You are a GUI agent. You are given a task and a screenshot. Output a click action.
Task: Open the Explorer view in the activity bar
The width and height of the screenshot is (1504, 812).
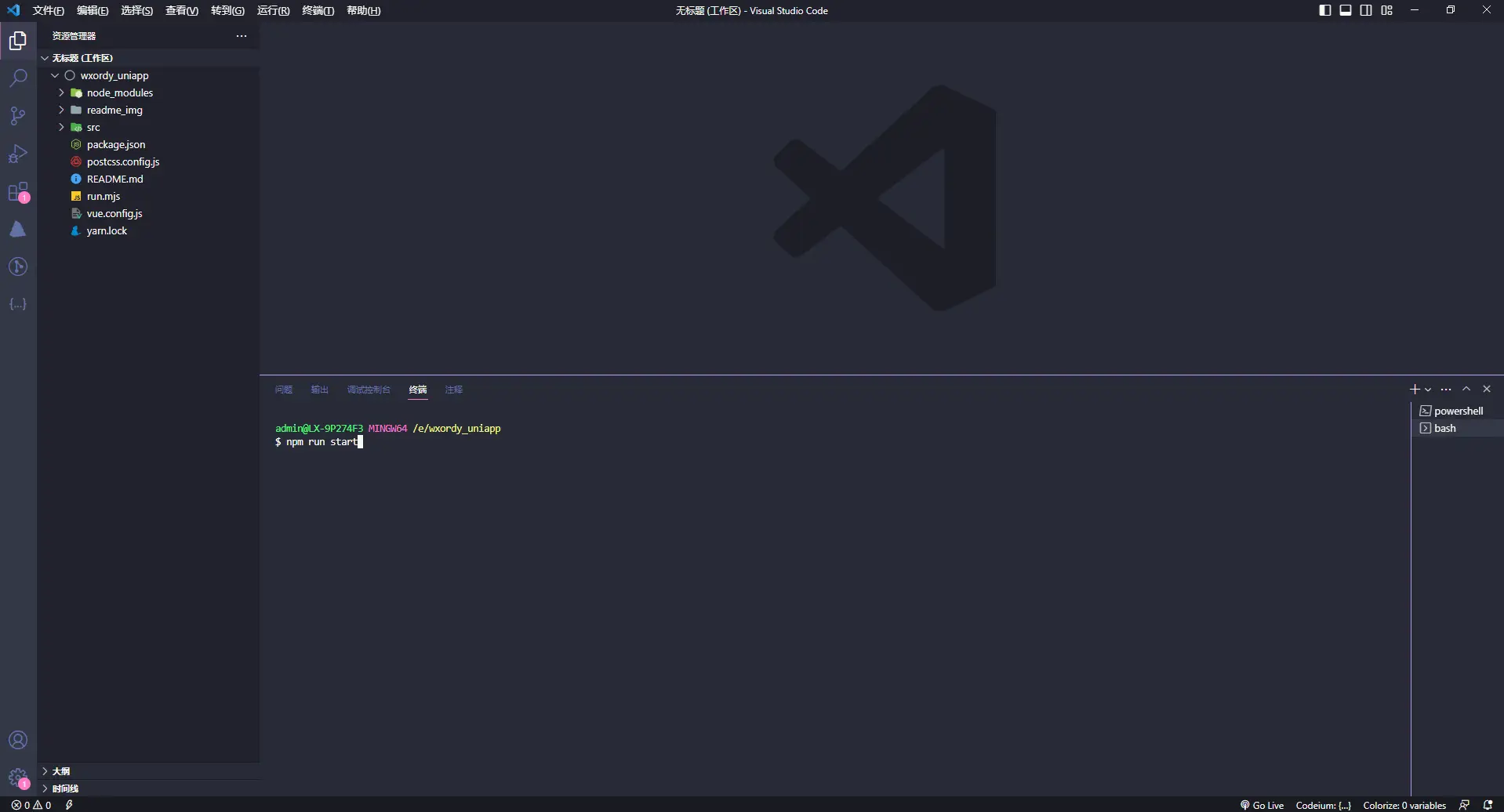click(18, 41)
